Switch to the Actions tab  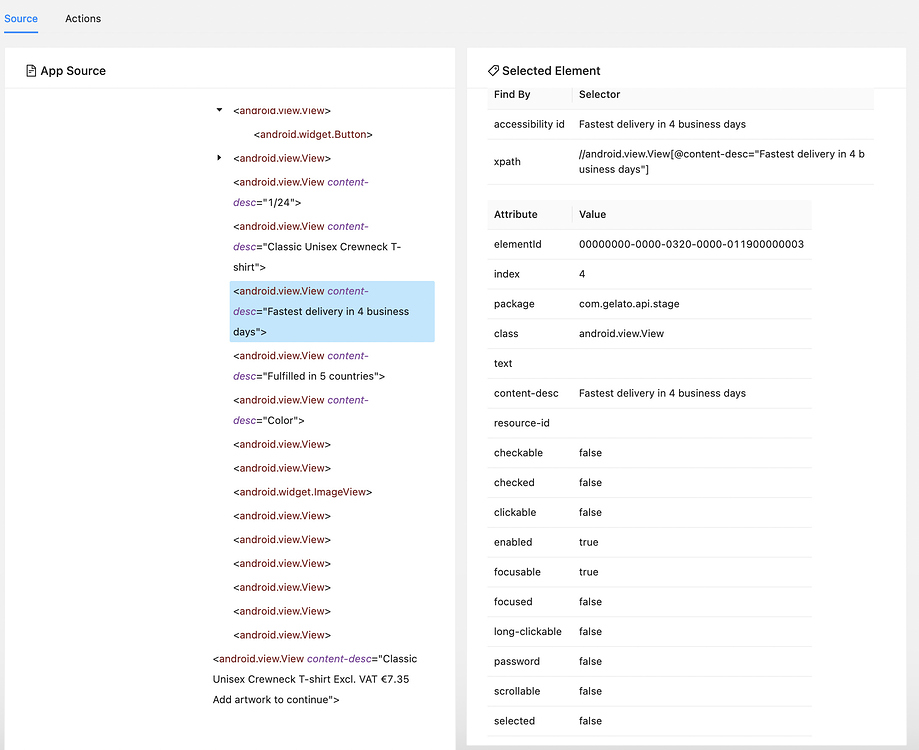83,18
